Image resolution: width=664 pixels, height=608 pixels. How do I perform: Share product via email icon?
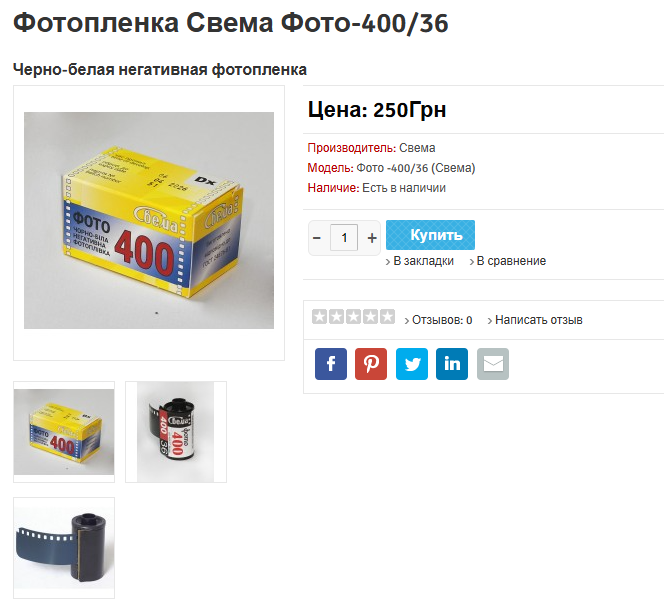tap(492, 364)
